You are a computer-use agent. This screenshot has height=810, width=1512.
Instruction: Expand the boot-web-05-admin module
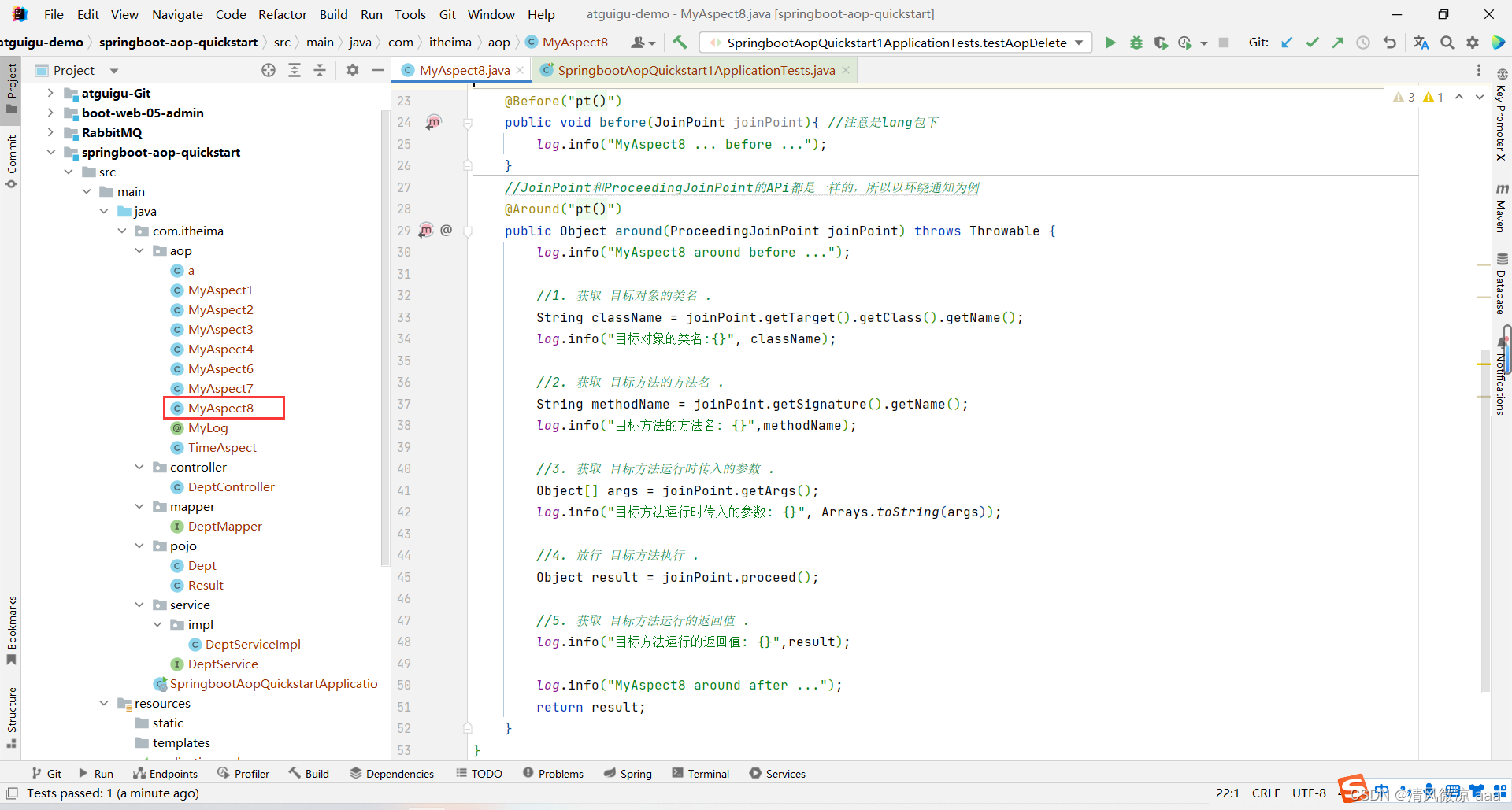click(50, 113)
